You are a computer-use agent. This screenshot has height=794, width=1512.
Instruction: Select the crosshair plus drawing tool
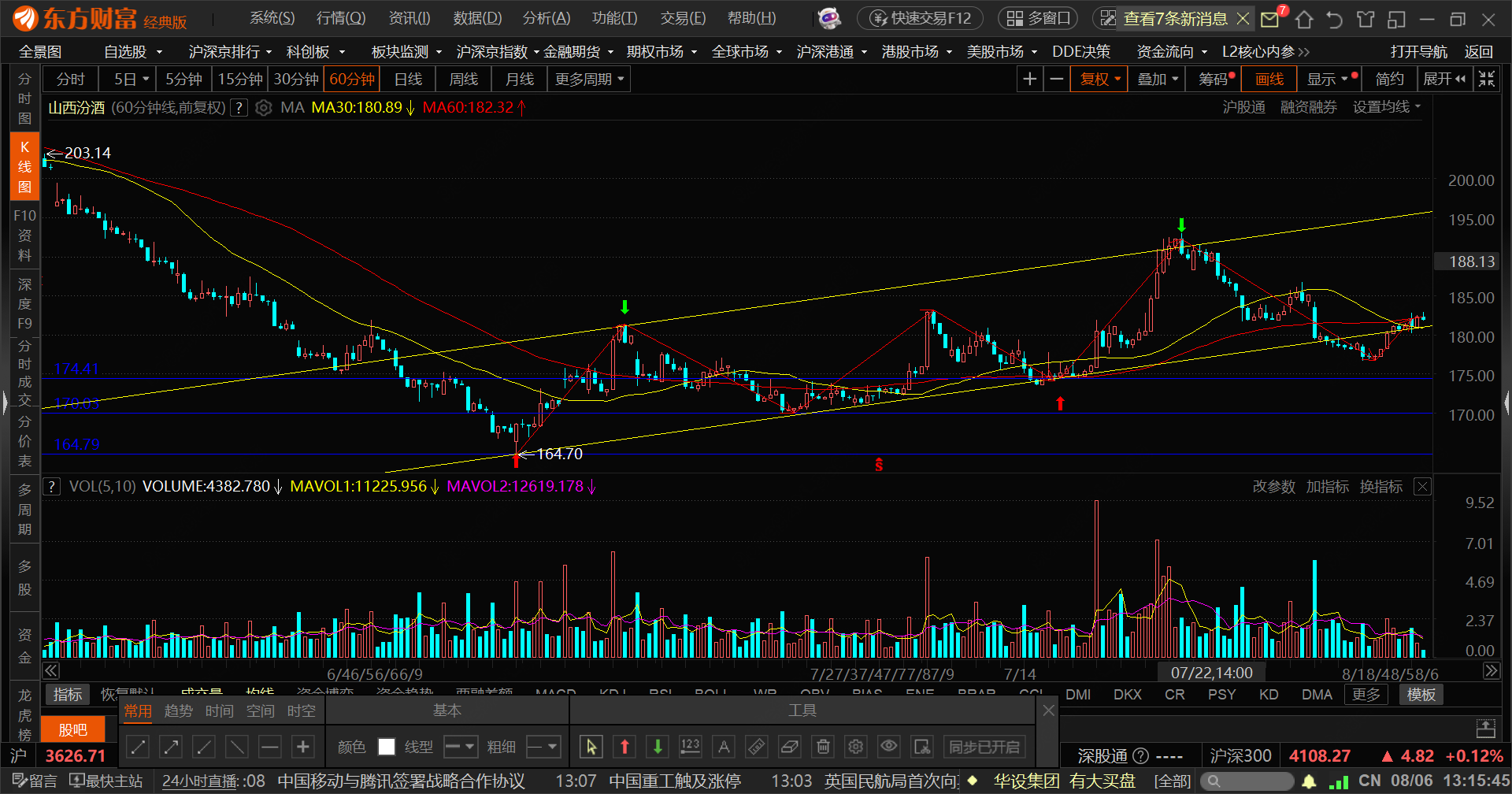point(303,746)
